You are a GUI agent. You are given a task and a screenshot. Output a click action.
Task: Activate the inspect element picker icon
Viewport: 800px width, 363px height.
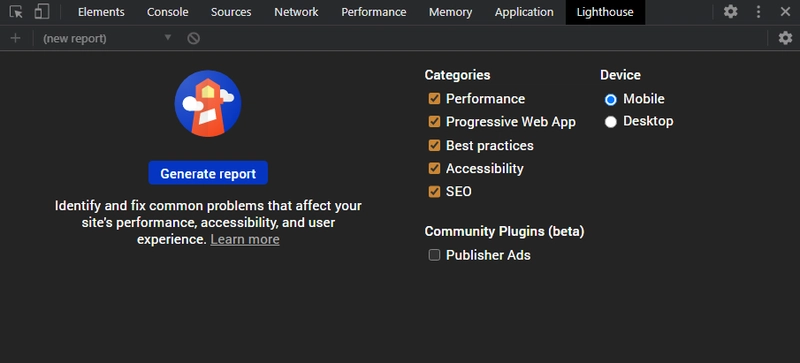16,12
